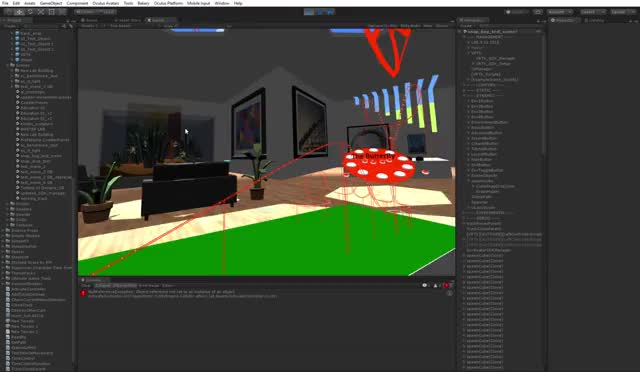
Task: Select the Rect transform tool
Action: click(51, 12)
